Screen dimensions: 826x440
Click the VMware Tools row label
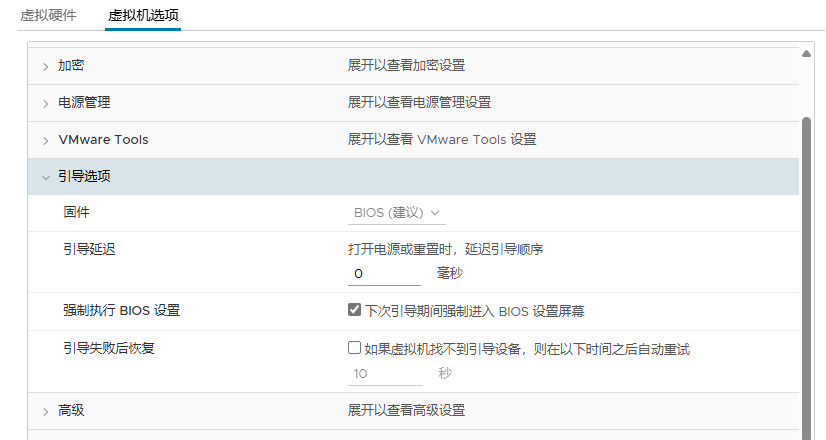click(103, 140)
